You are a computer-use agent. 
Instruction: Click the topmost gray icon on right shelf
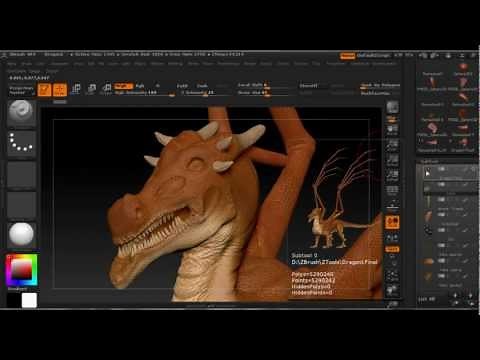392,107
